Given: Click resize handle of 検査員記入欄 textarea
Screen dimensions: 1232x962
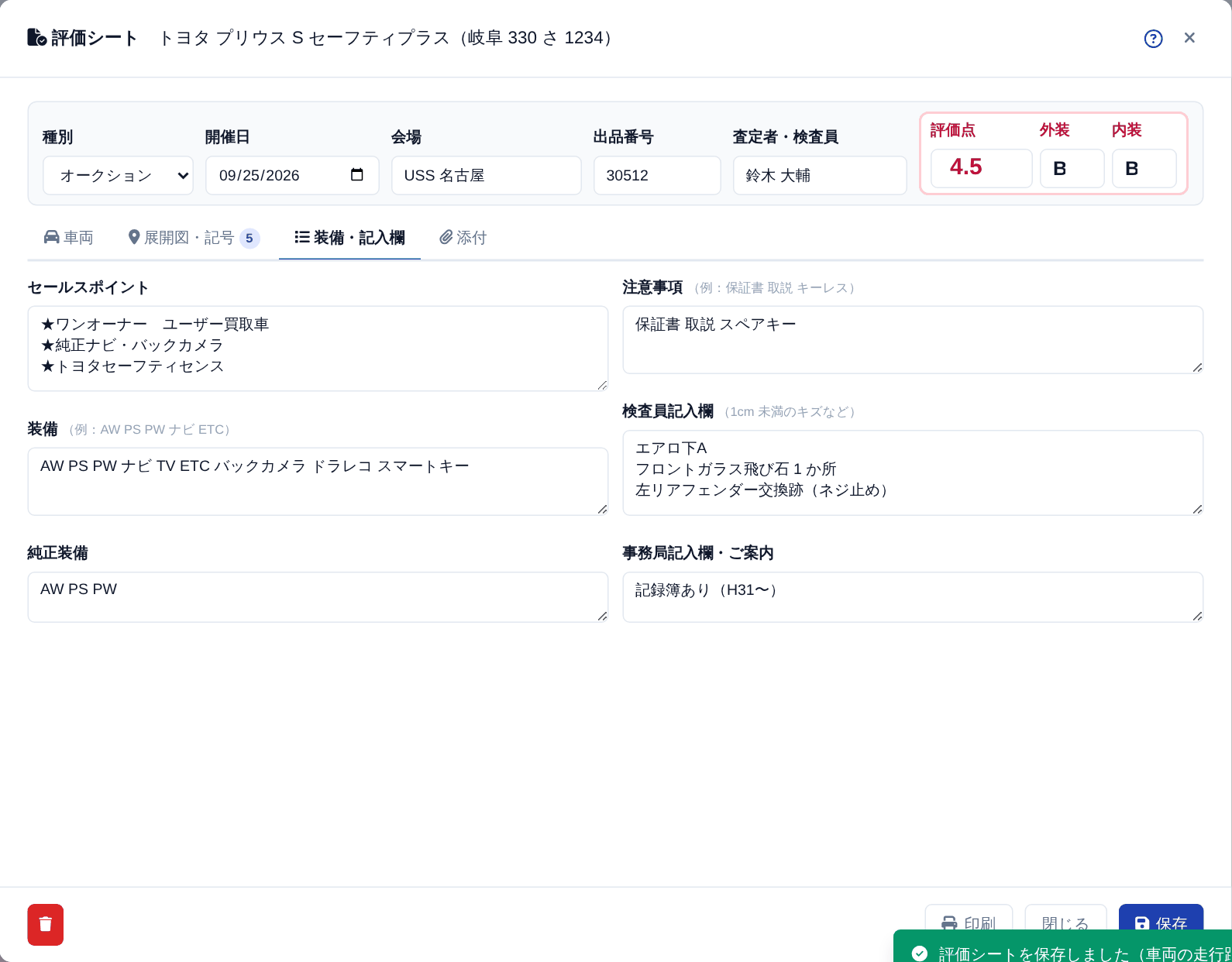Looking at the screenshot, I should (1197, 509).
